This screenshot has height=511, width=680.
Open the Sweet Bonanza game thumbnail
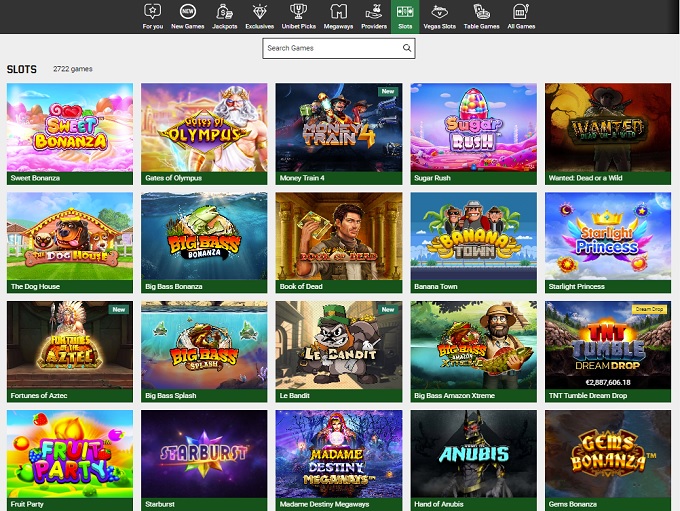(70, 127)
